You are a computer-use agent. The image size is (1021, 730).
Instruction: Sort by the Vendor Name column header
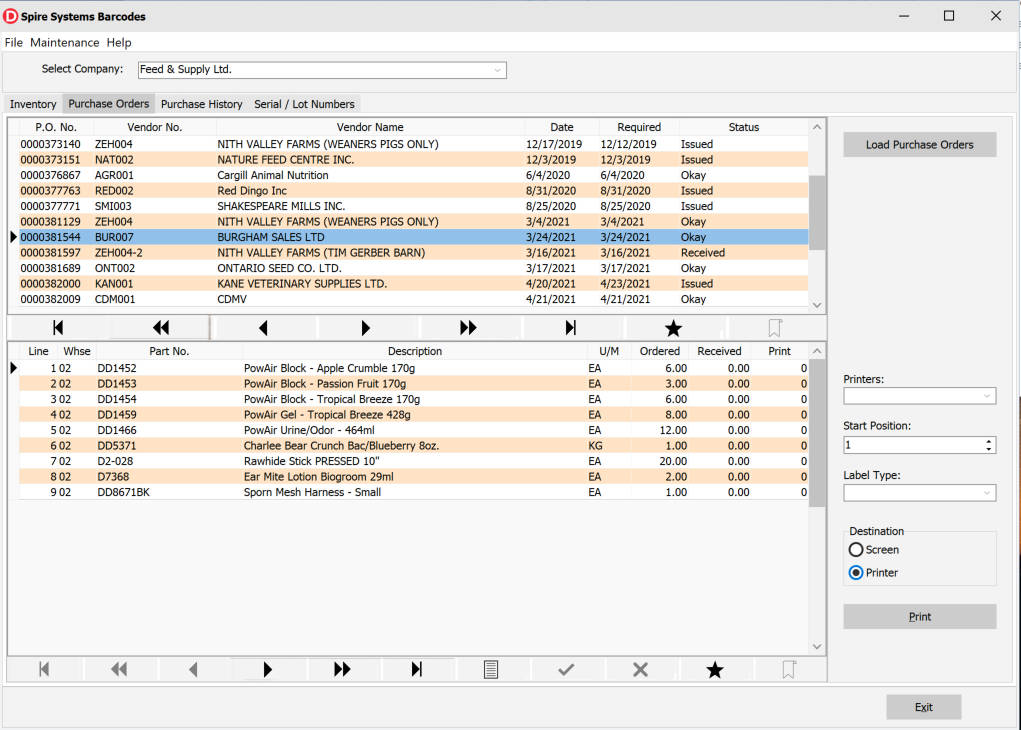370,127
